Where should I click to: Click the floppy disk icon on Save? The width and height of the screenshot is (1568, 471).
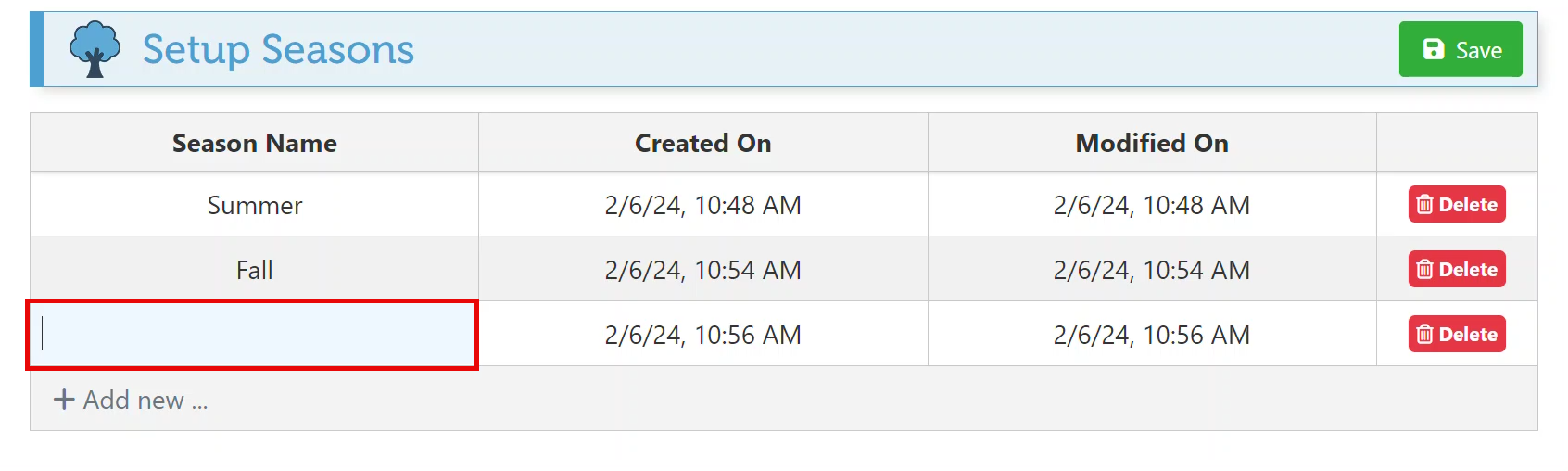coord(1433,49)
